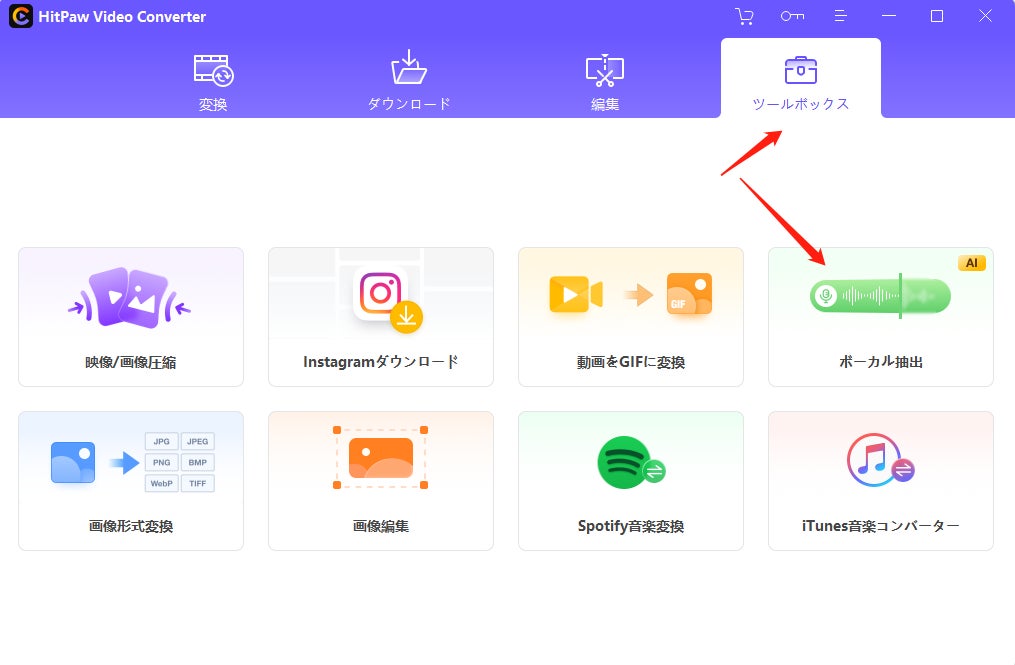This screenshot has width=1015, height=665.
Task: Click the HitPaw app logo
Action: (21, 16)
